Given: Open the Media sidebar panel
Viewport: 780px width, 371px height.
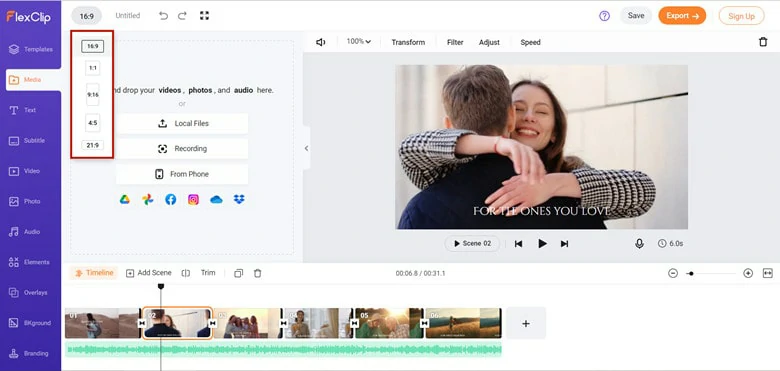Looking at the screenshot, I should (x=33, y=80).
